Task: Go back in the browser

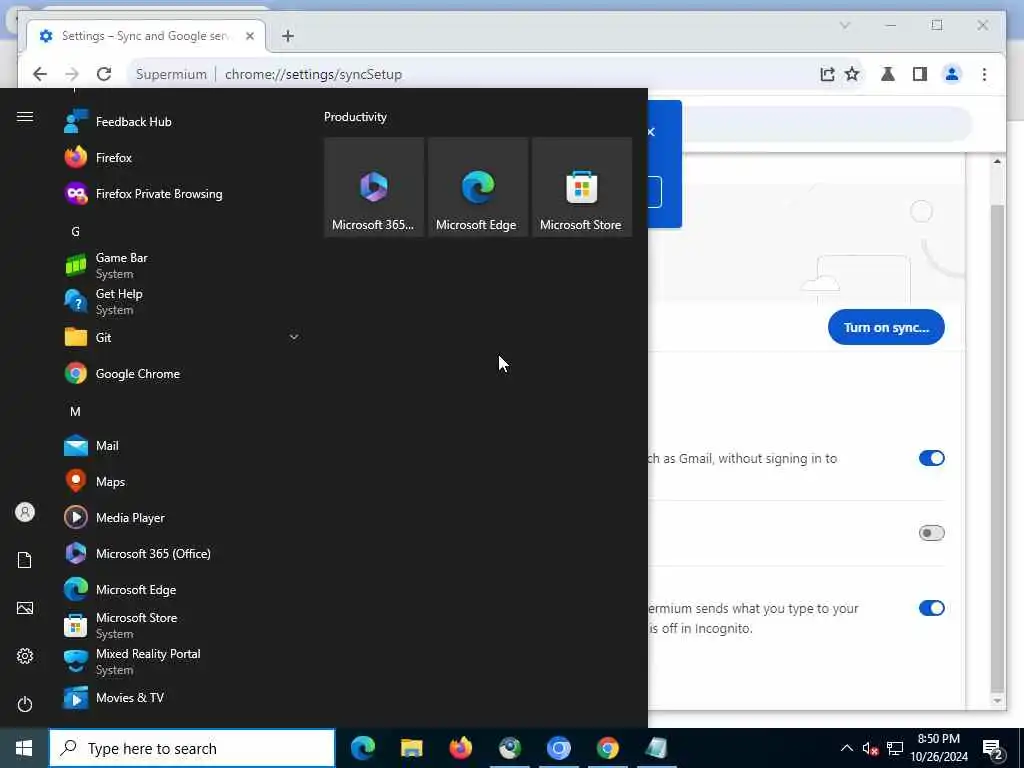Action: tap(40, 74)
